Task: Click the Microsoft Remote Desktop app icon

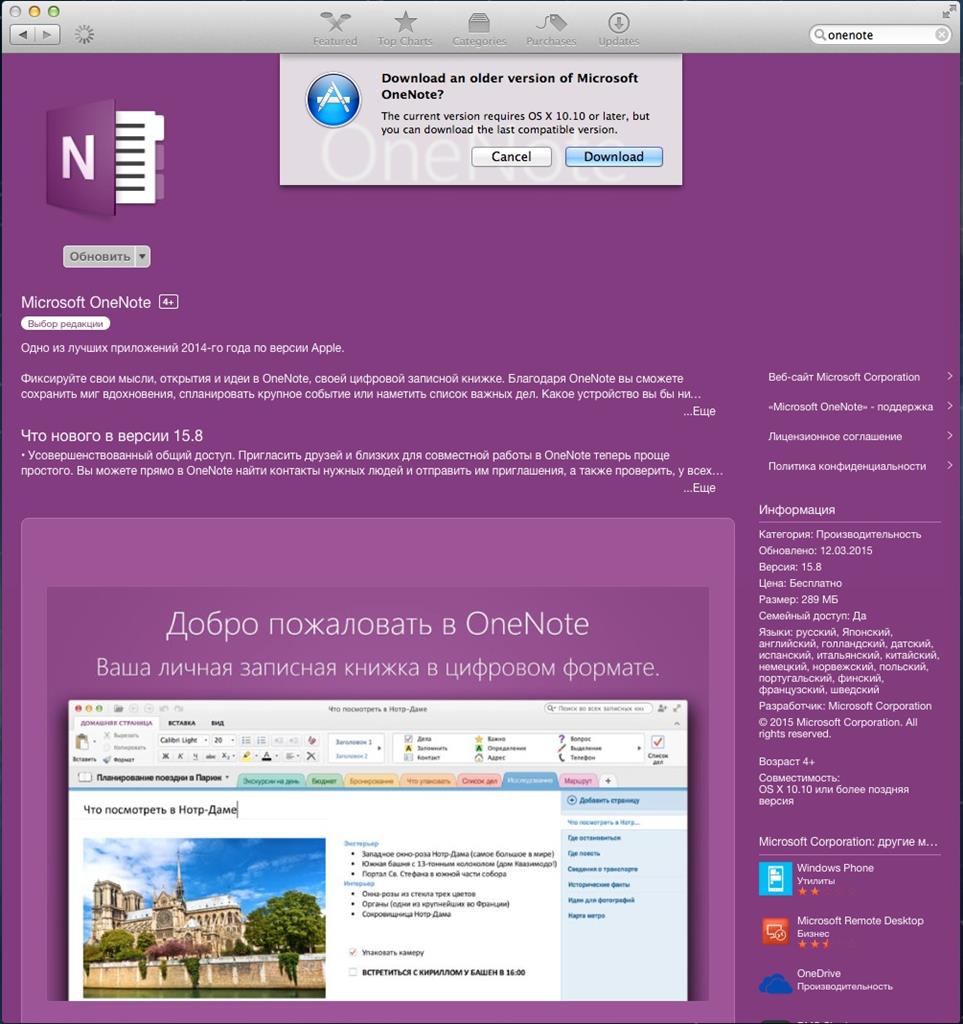Action: tap(775, 931)
